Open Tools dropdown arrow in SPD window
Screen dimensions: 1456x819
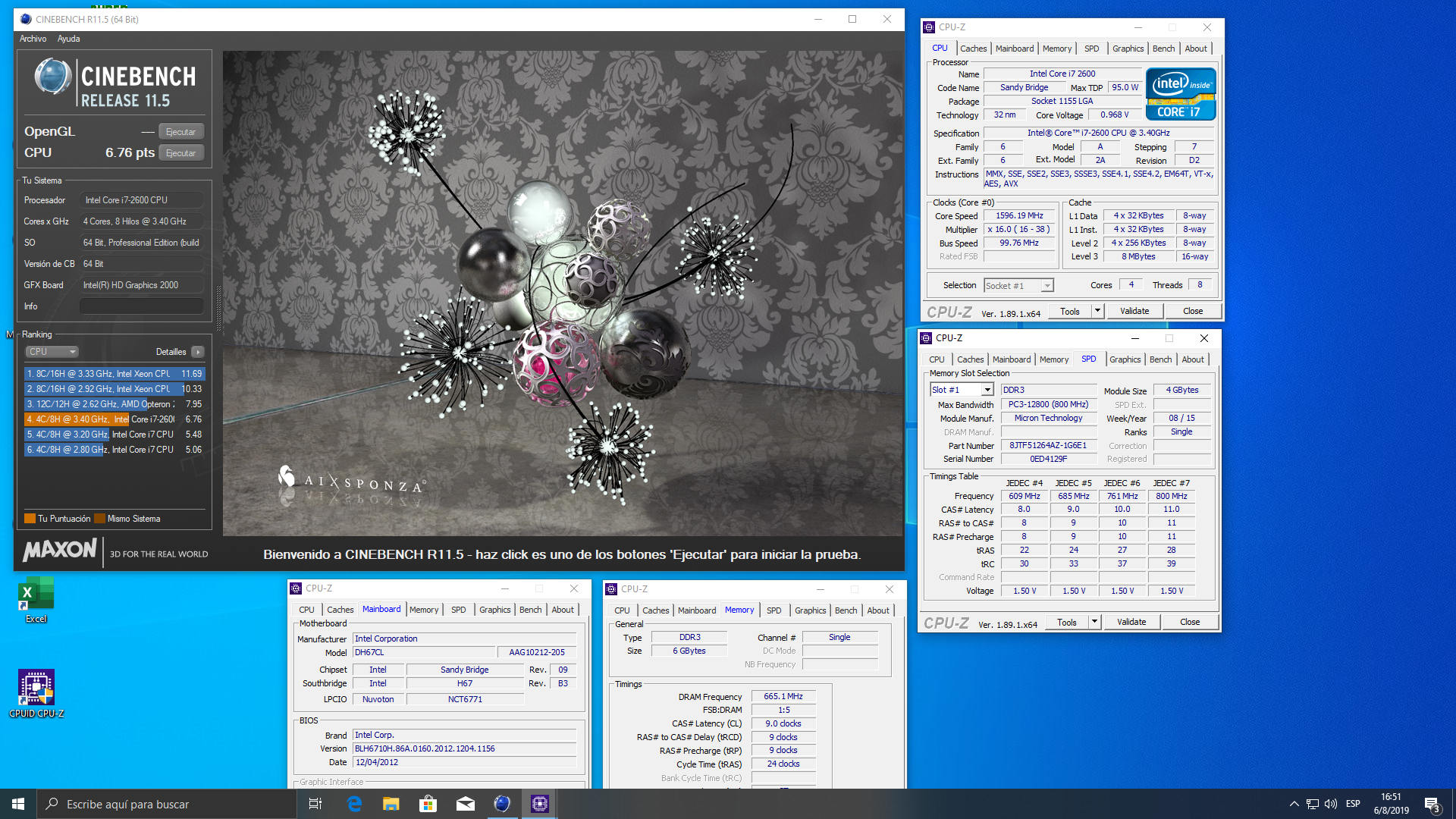(1094, 622)
